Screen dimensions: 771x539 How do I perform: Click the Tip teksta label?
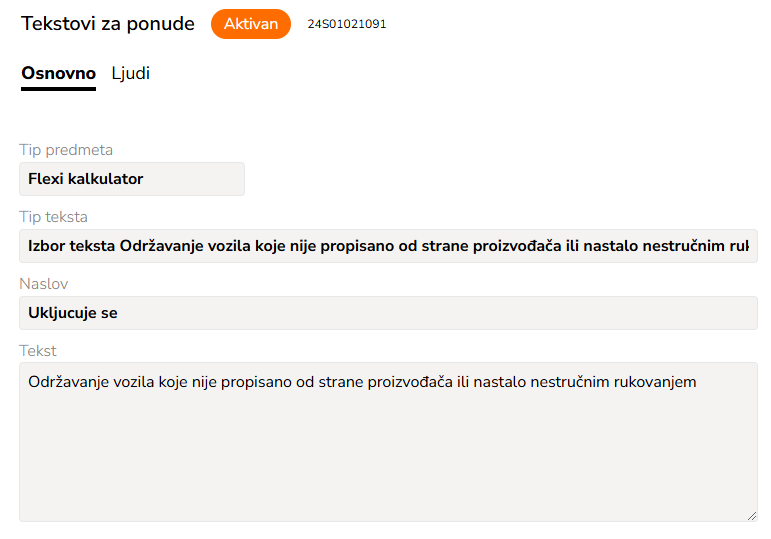coord(53,217)
